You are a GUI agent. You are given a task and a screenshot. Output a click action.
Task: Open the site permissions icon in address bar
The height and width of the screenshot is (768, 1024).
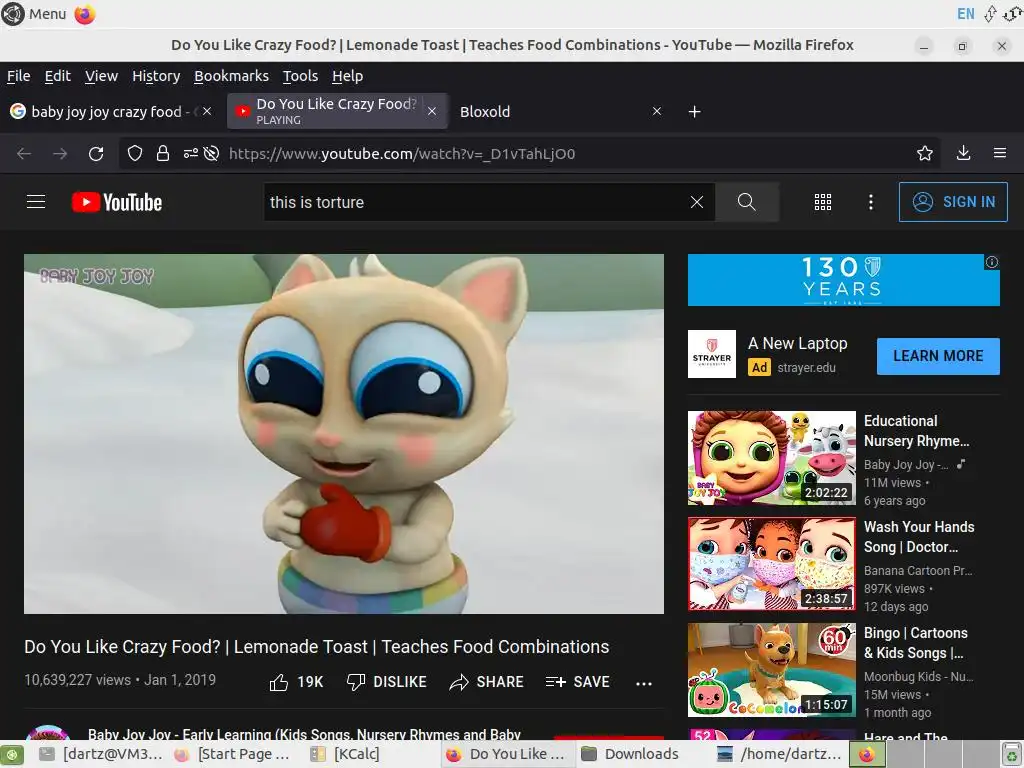coord(190,153)
